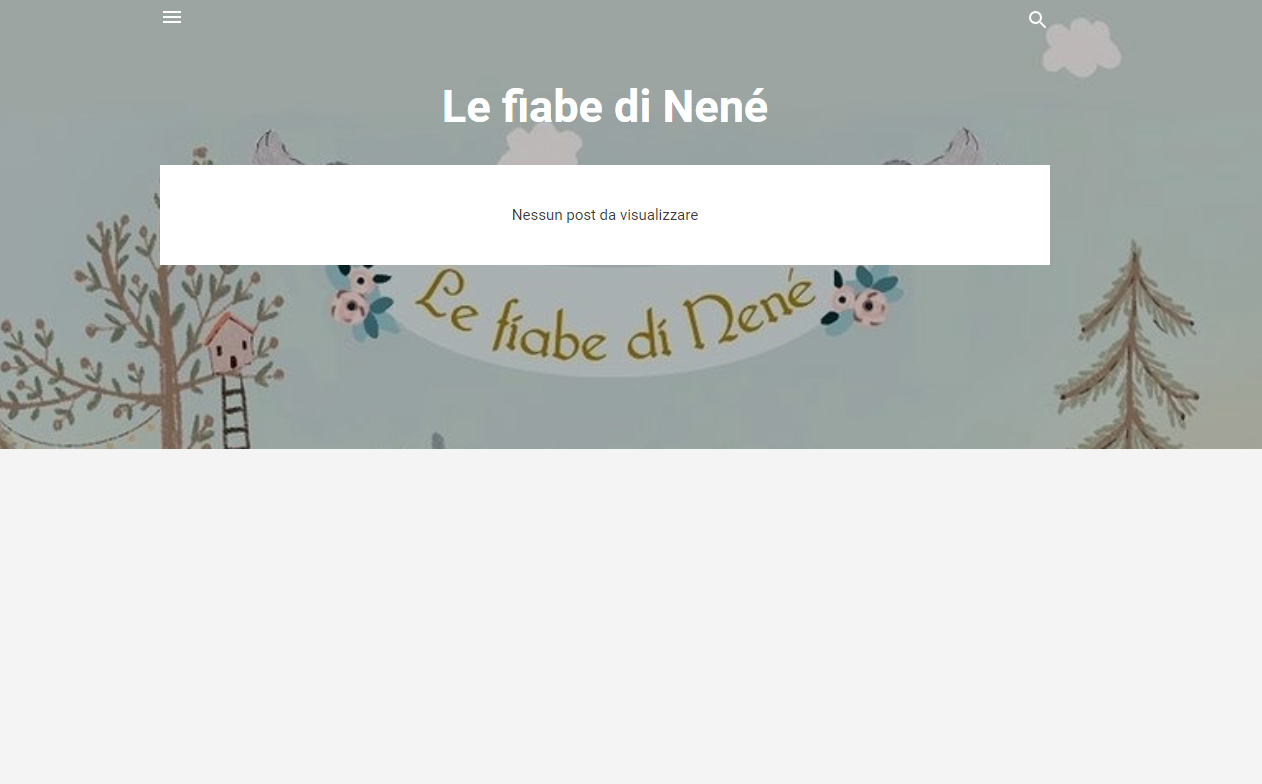Click the empty gray area below the banner
Image resolution: width=1262 pixels, height=784 pixels.
click(x=631, y=616)
